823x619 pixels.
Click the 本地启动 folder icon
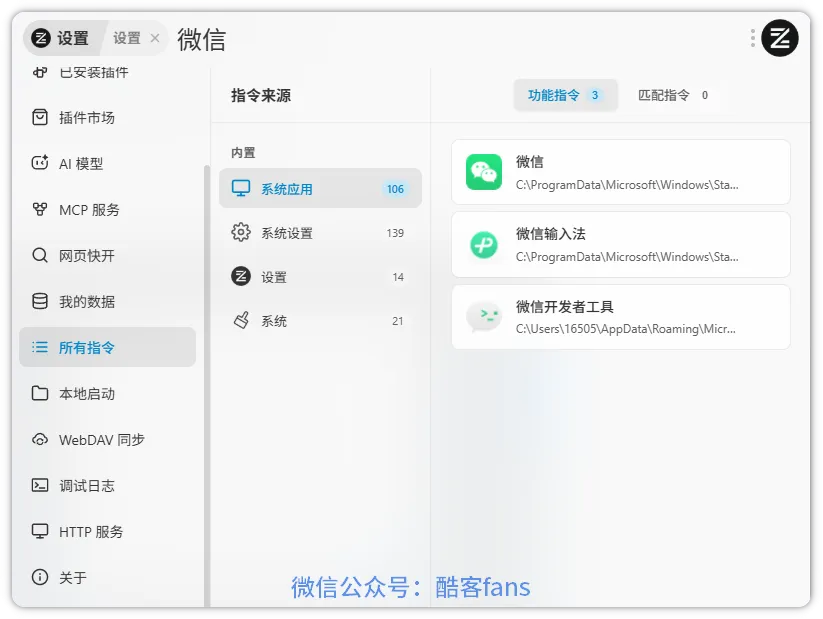[x=40, y=393]
